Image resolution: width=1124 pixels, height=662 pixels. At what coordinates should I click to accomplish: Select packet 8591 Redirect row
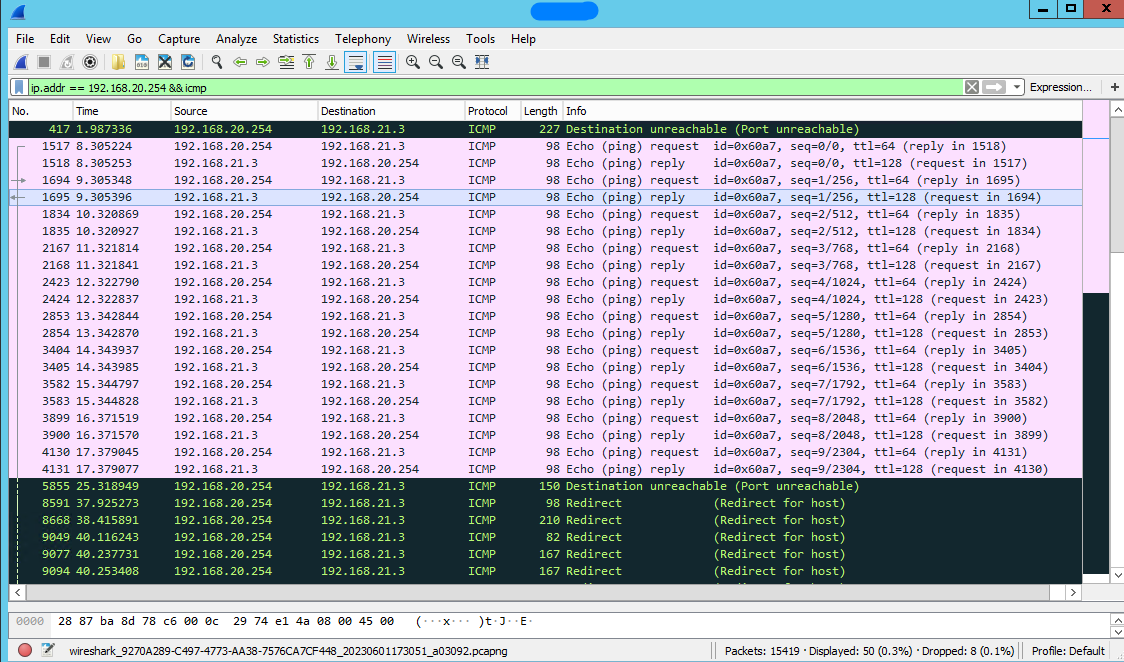tap(546, 503)
